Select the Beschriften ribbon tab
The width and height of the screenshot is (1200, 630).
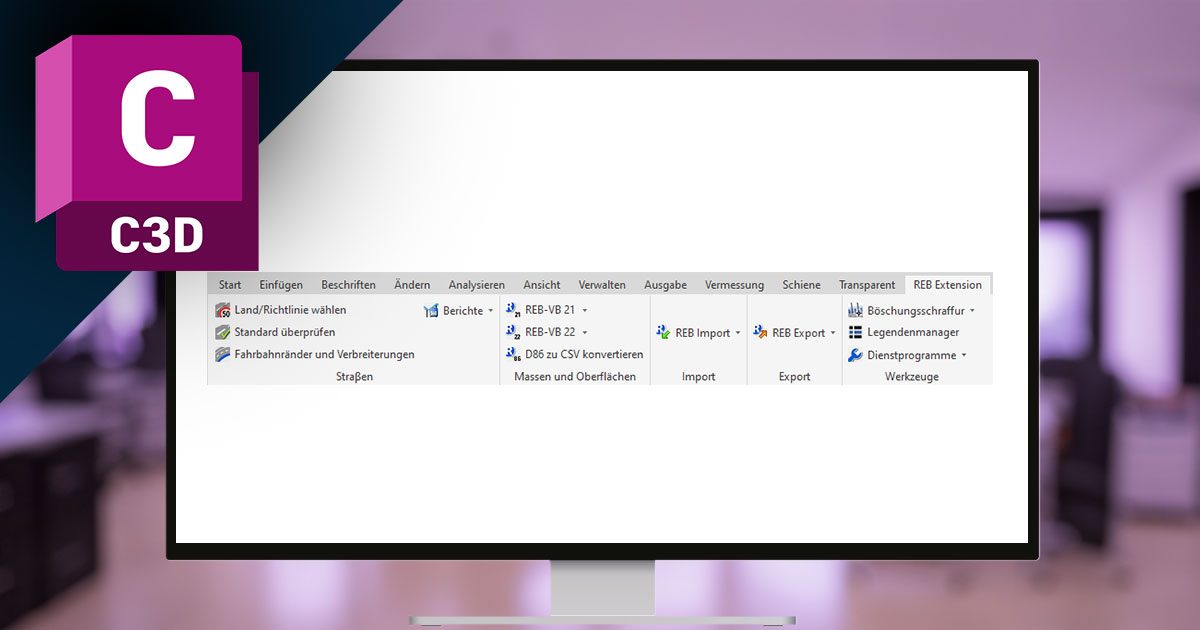pyautogui.click(x=348, y=285)
